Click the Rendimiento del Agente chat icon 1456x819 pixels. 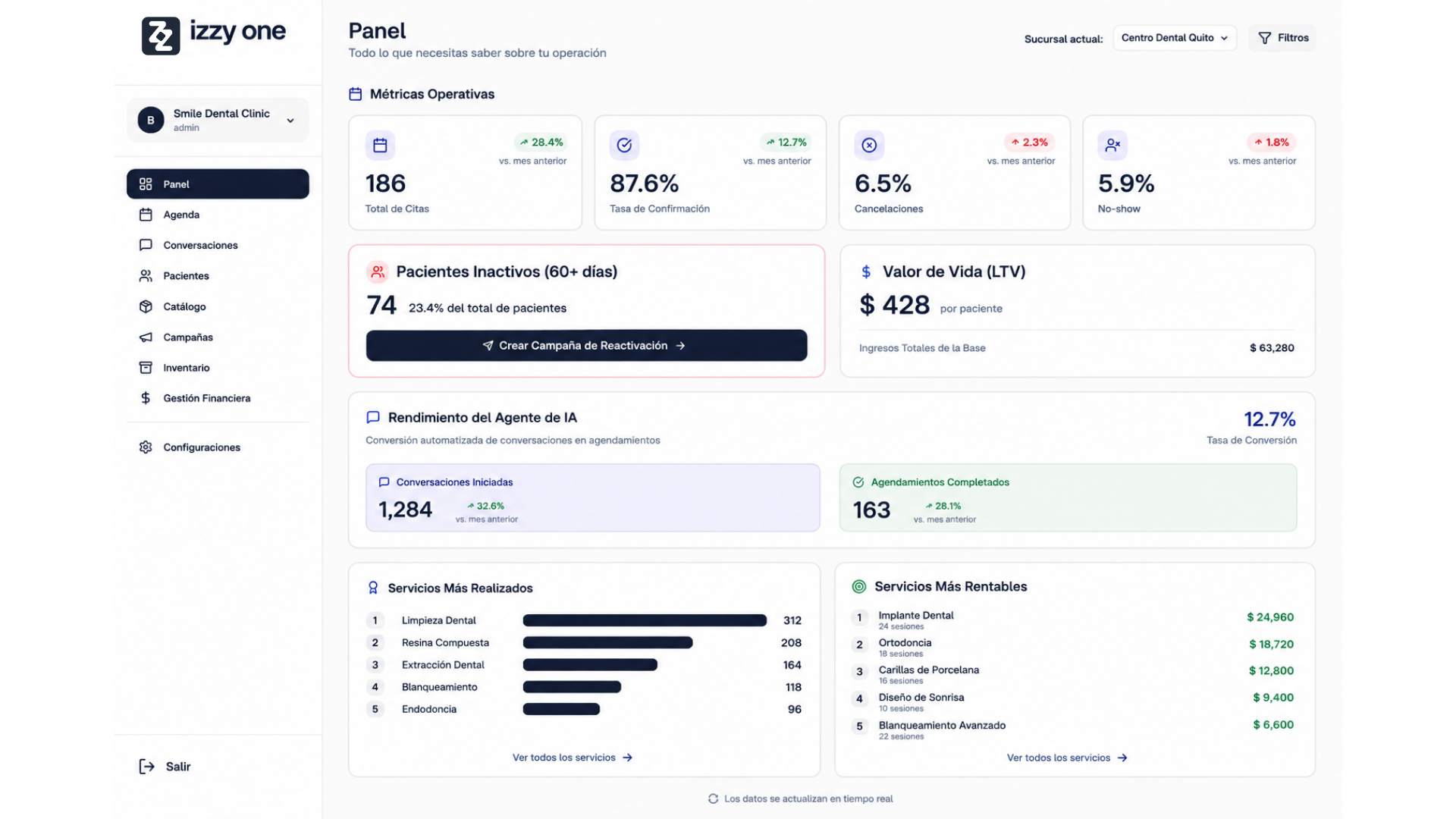[373, 417]
